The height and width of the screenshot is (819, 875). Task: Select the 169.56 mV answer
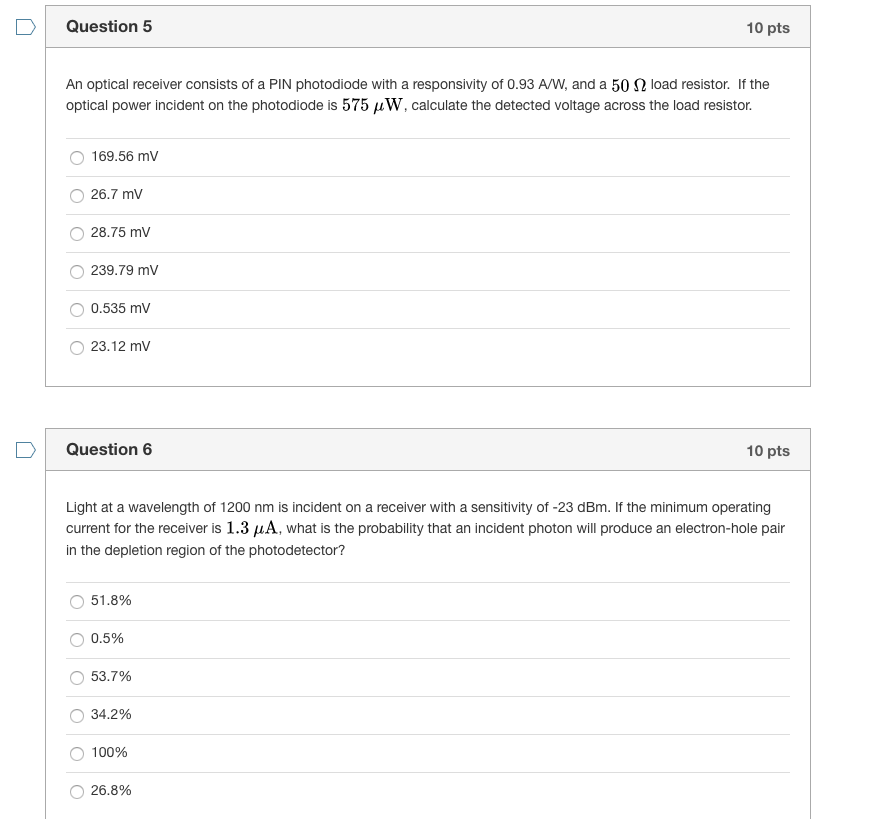(x=77, y=157)
